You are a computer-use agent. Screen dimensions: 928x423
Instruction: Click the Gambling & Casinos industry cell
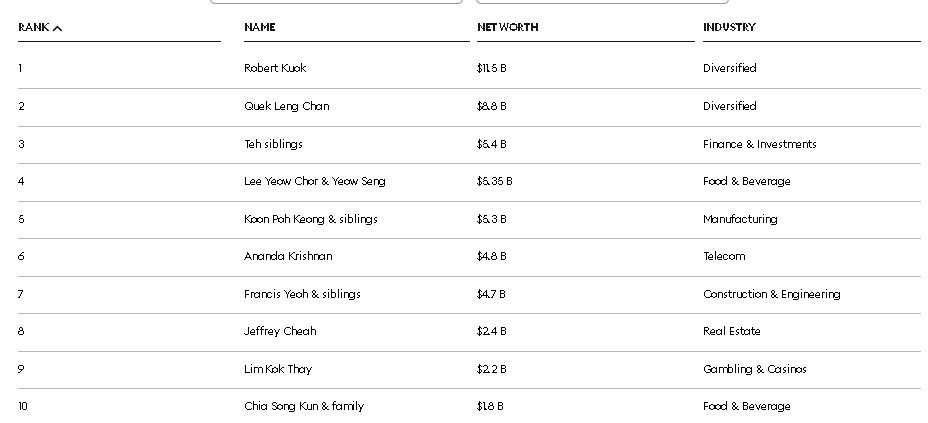coord(754,369)
